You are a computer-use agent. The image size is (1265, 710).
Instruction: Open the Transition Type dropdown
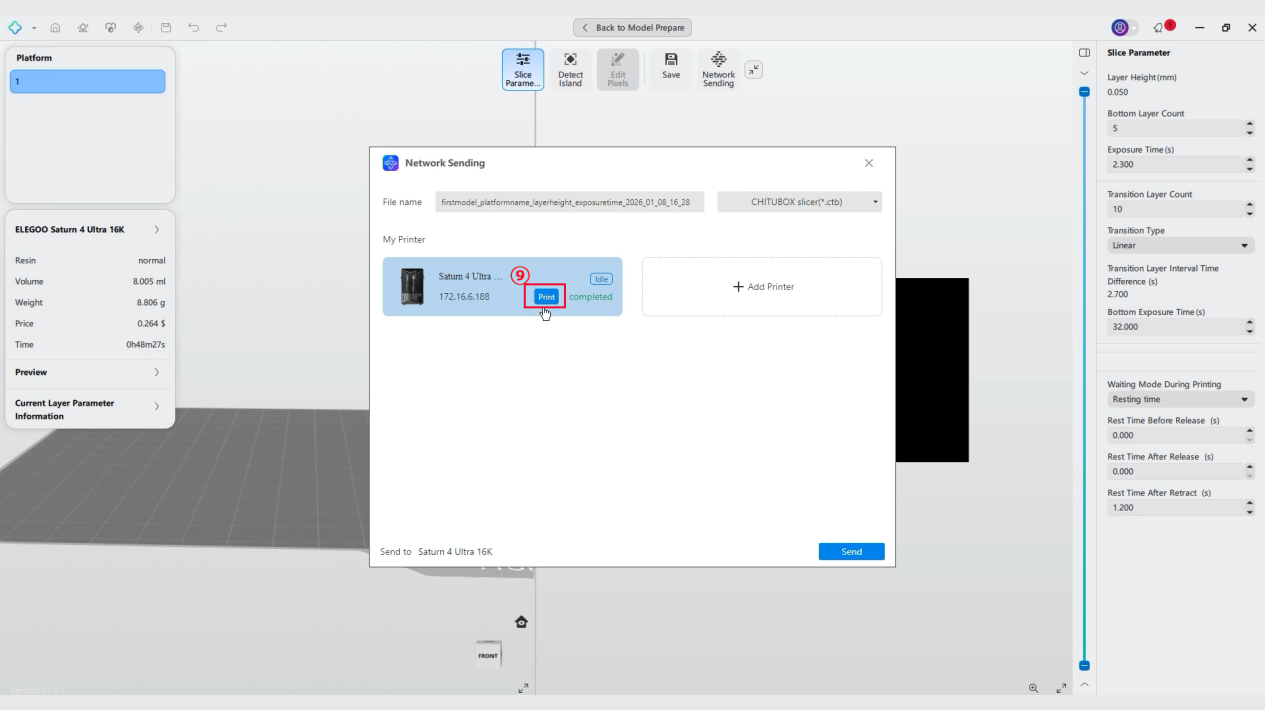coord(1180,245)
